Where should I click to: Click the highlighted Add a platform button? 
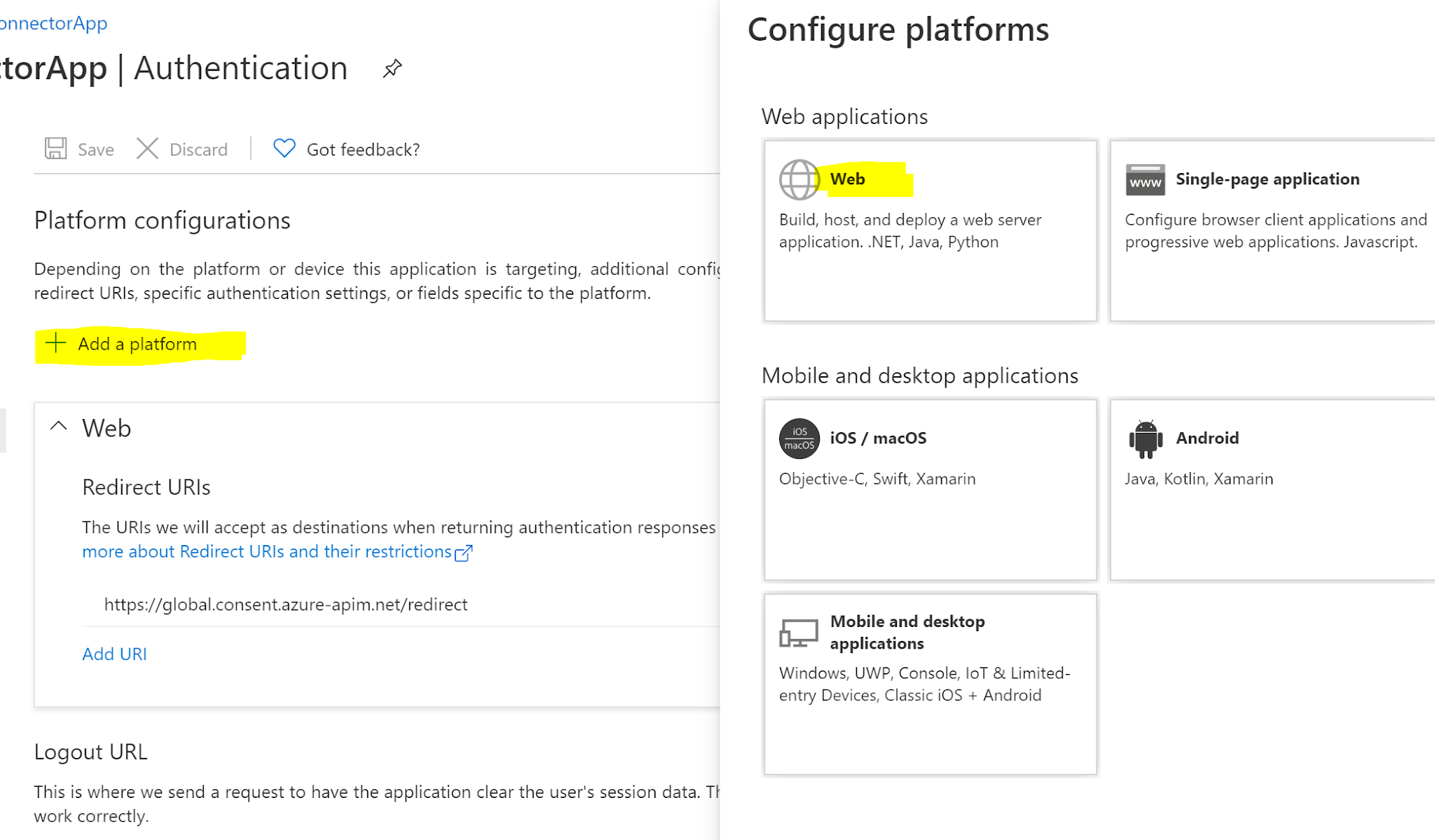137,344
